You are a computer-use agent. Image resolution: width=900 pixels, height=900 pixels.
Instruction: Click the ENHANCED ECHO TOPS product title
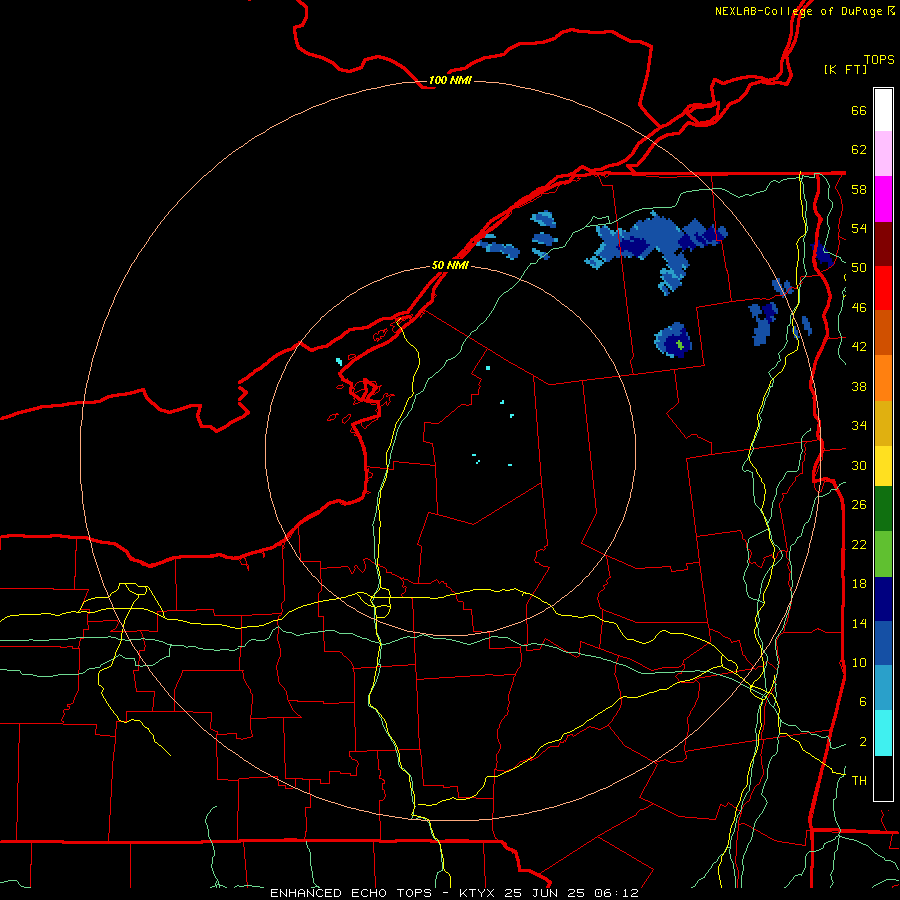pos(351,893)
